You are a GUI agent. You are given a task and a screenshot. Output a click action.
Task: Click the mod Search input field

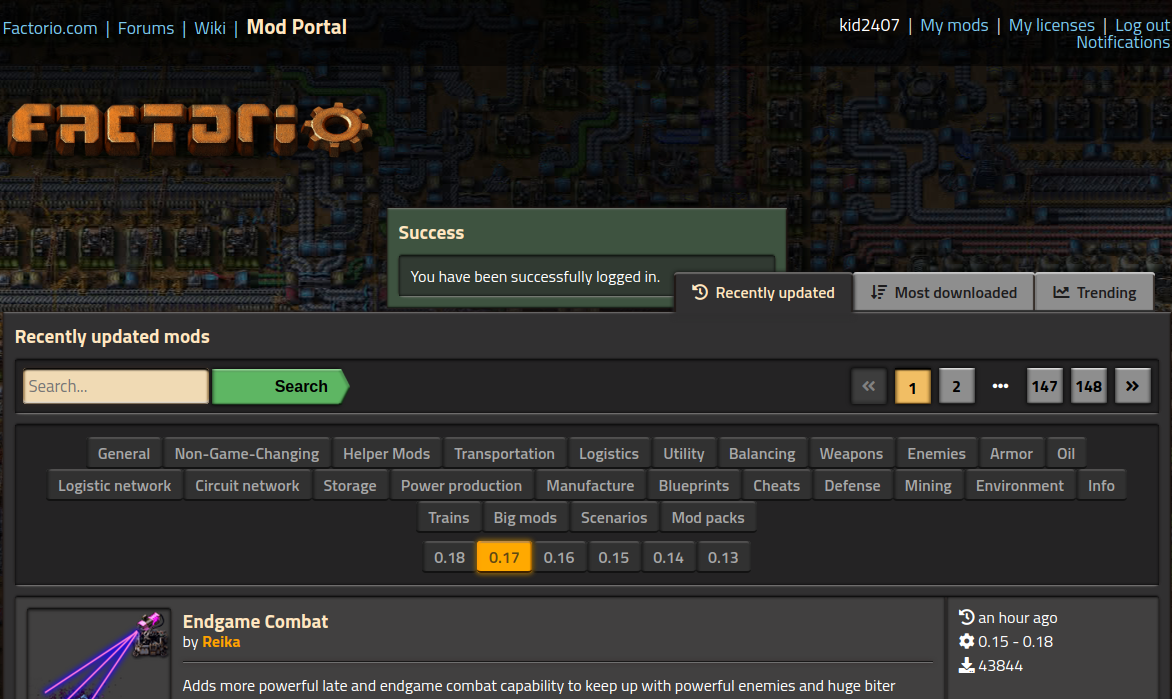116,387
